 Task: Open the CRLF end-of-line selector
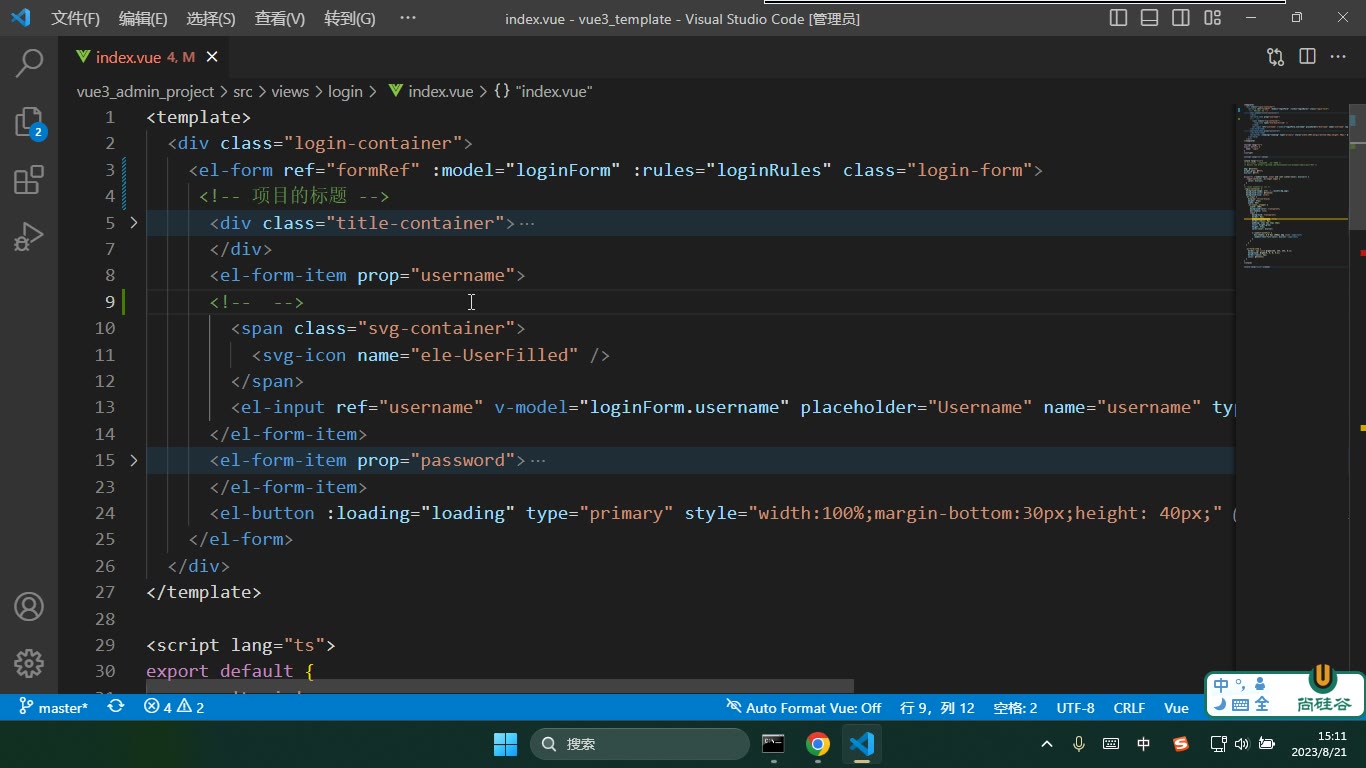pyautogui.click(x=1129, y=707)
